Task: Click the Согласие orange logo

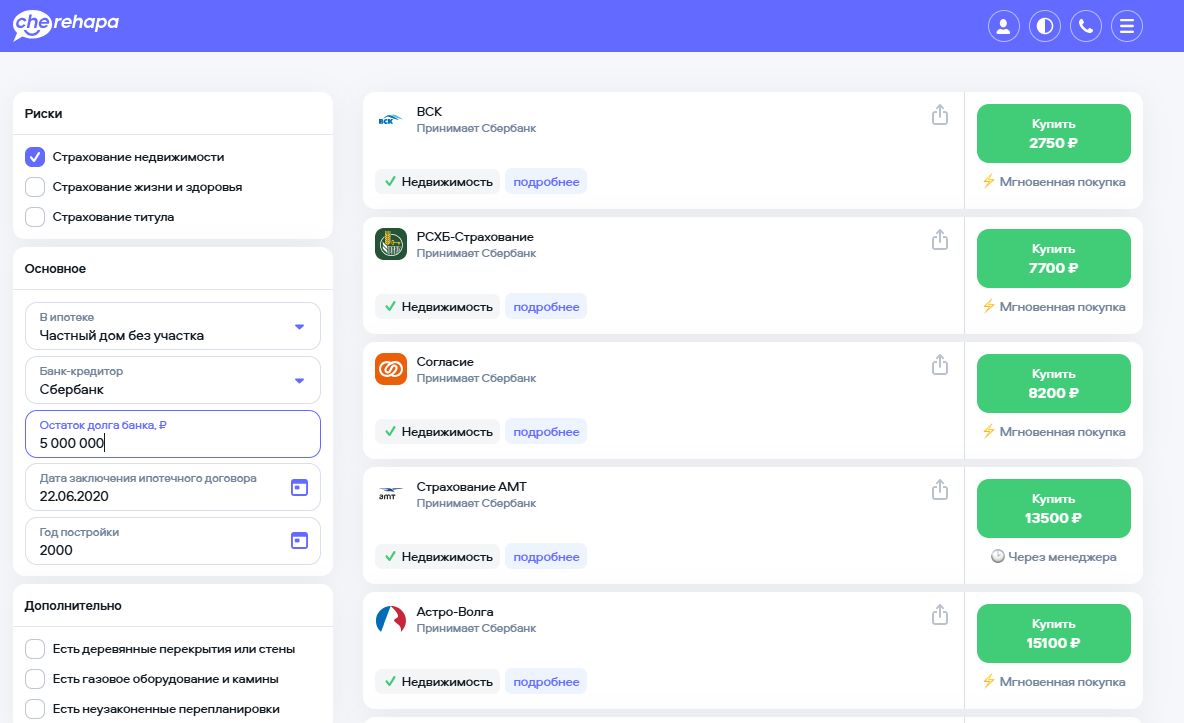Action: coord(390,369)
